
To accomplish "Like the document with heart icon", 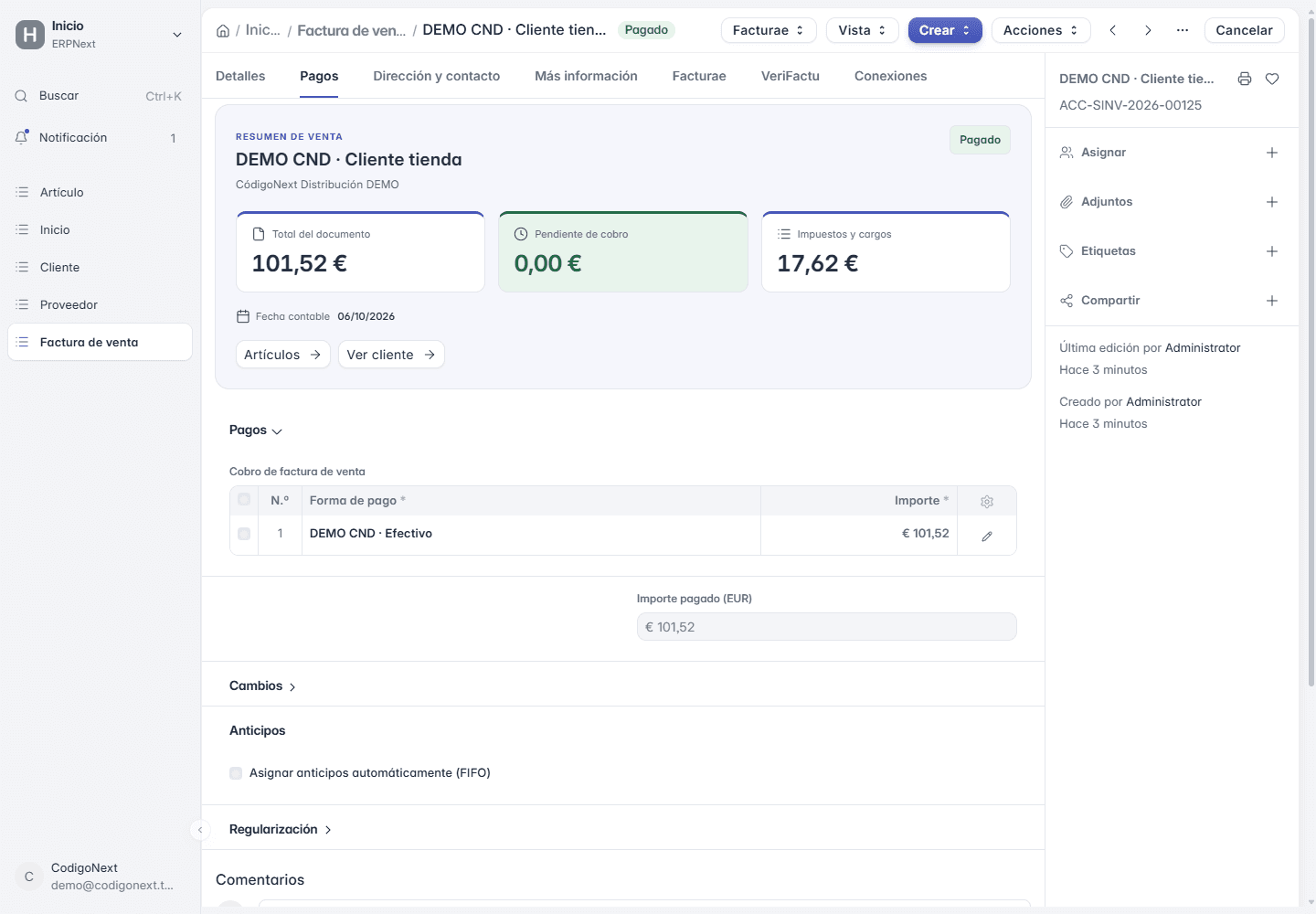I will pyautogui.click(x=1272, y=79).
